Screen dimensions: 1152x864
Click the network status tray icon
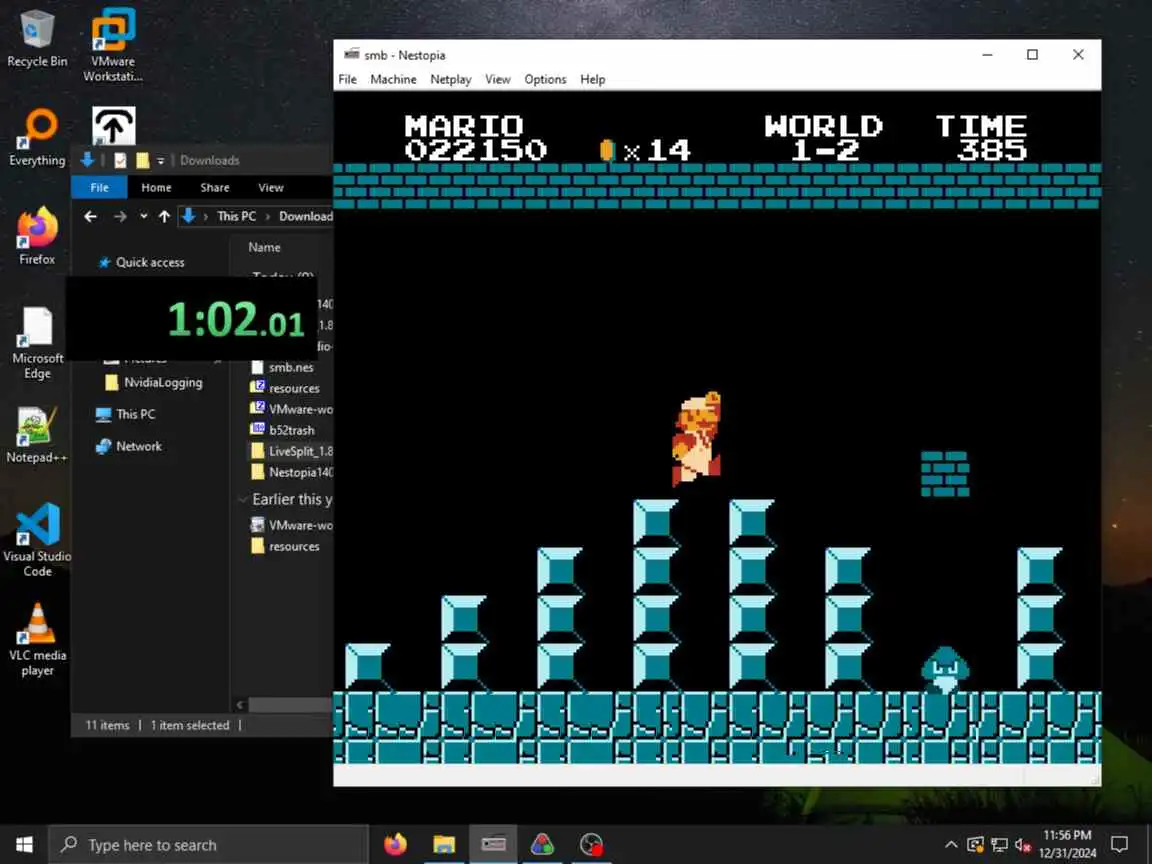(x=999, y=844)
